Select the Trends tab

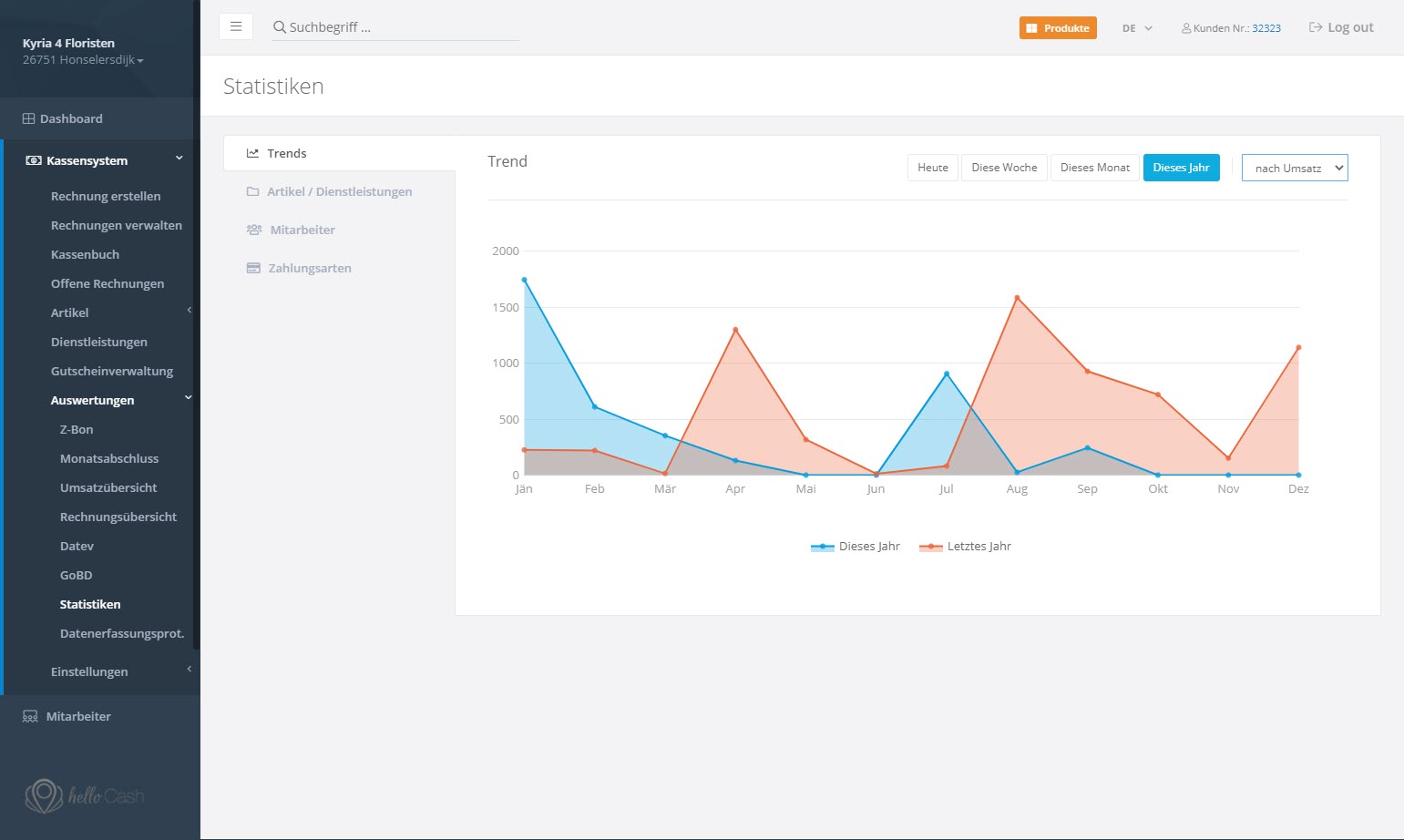coord(339,153)
